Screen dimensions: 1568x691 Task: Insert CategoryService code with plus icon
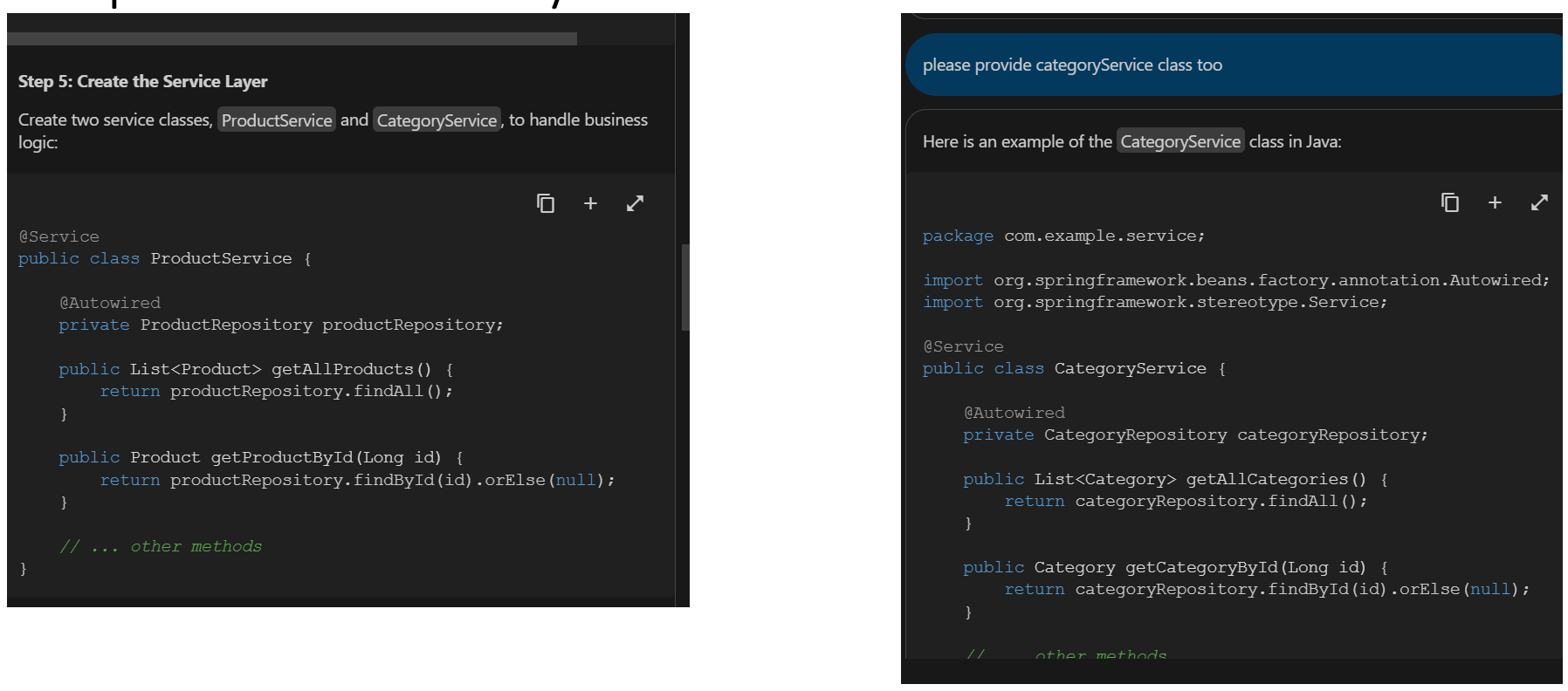point(1495,202)
